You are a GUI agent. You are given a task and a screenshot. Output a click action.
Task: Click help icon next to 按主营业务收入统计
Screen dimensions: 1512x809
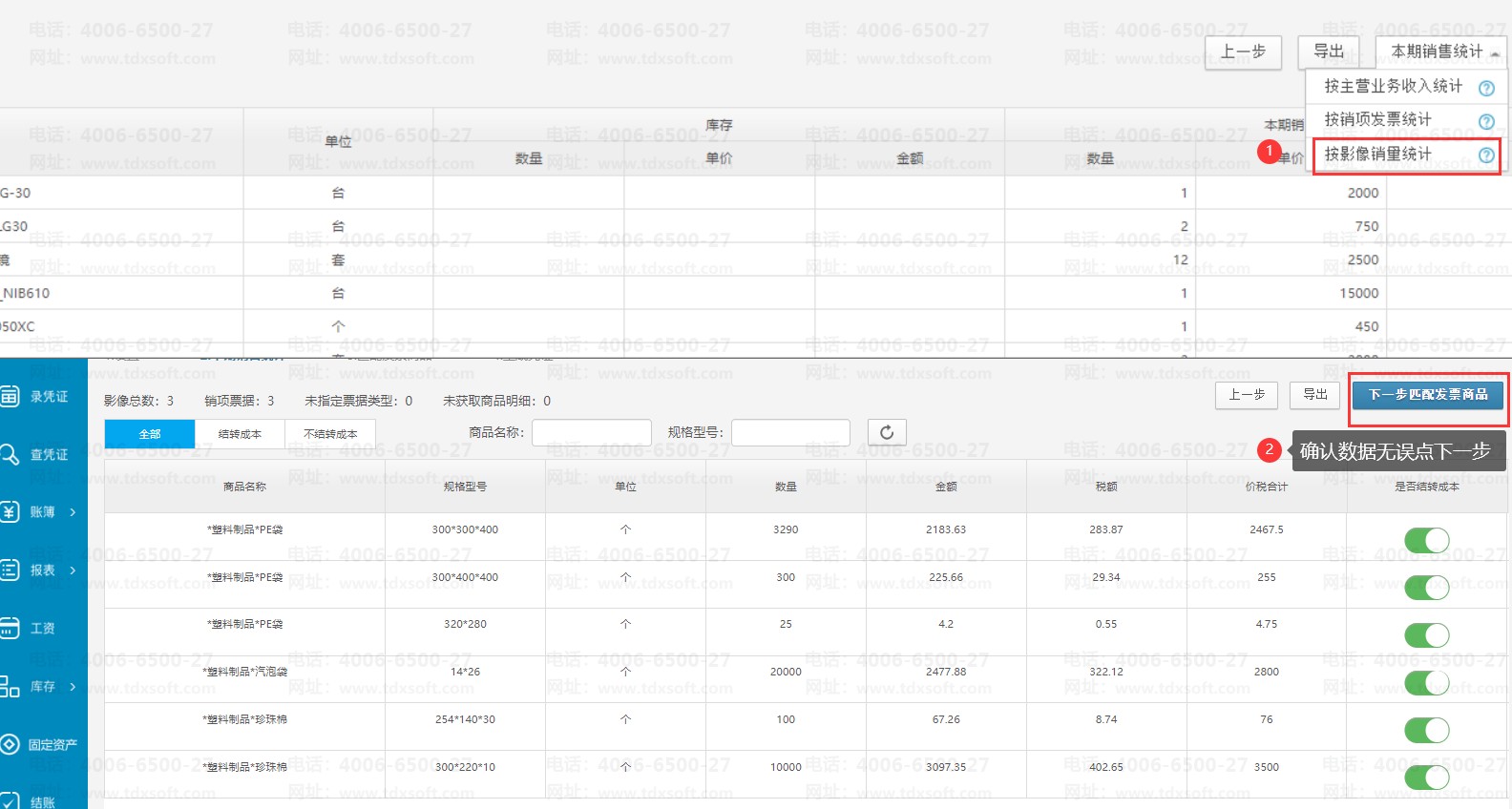pyautogui.click(x=1486, y=88)
